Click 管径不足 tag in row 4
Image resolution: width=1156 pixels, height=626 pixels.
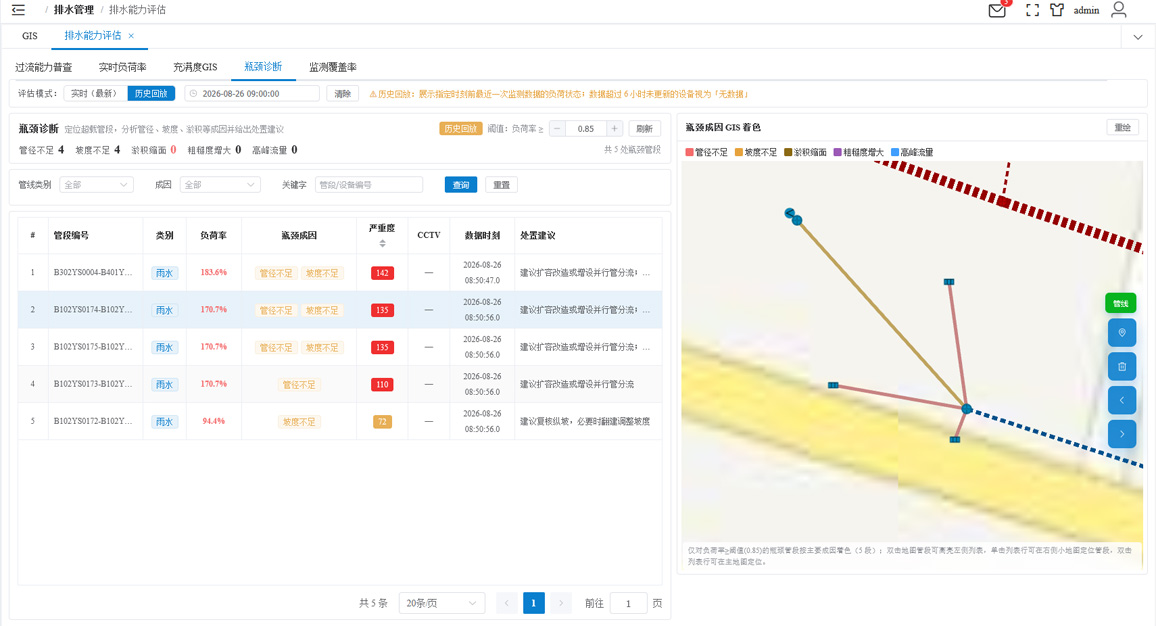click(299, 384)
